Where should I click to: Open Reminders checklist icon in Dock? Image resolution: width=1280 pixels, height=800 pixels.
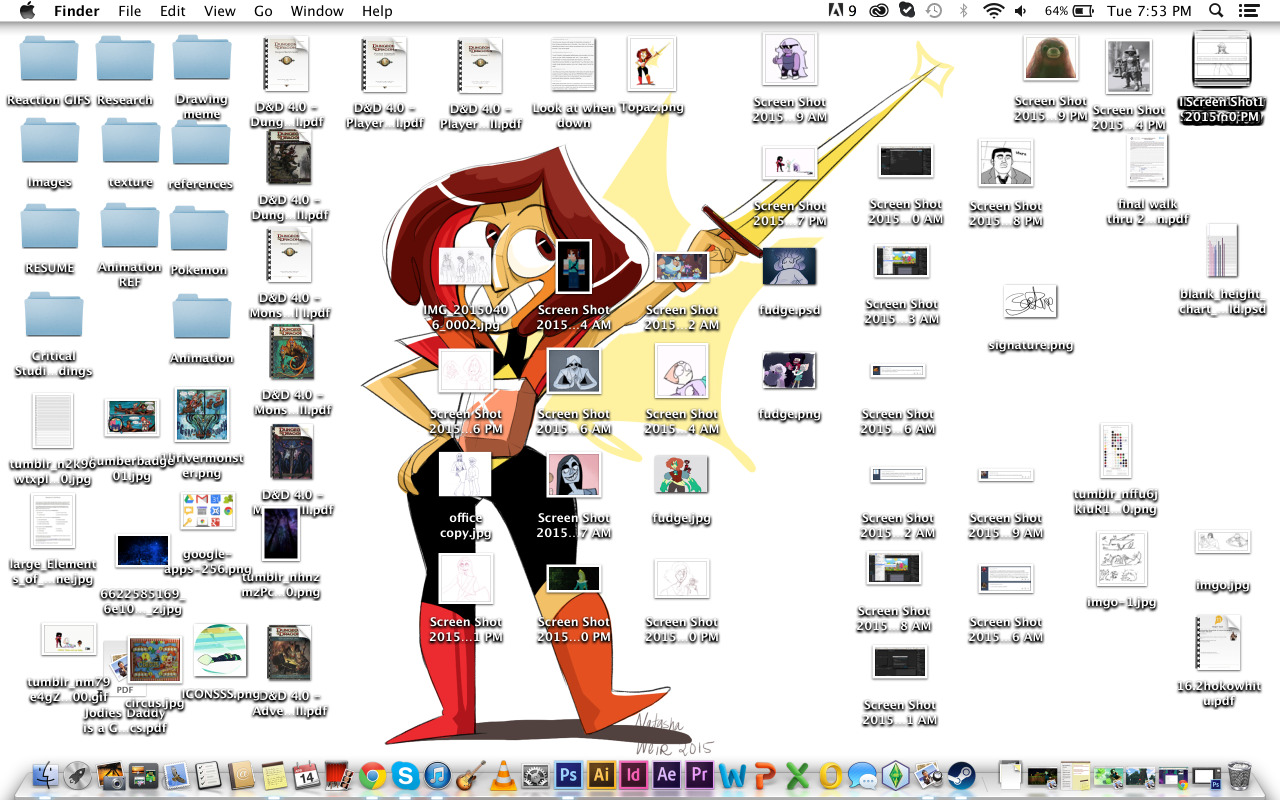[x=209, y=775]
